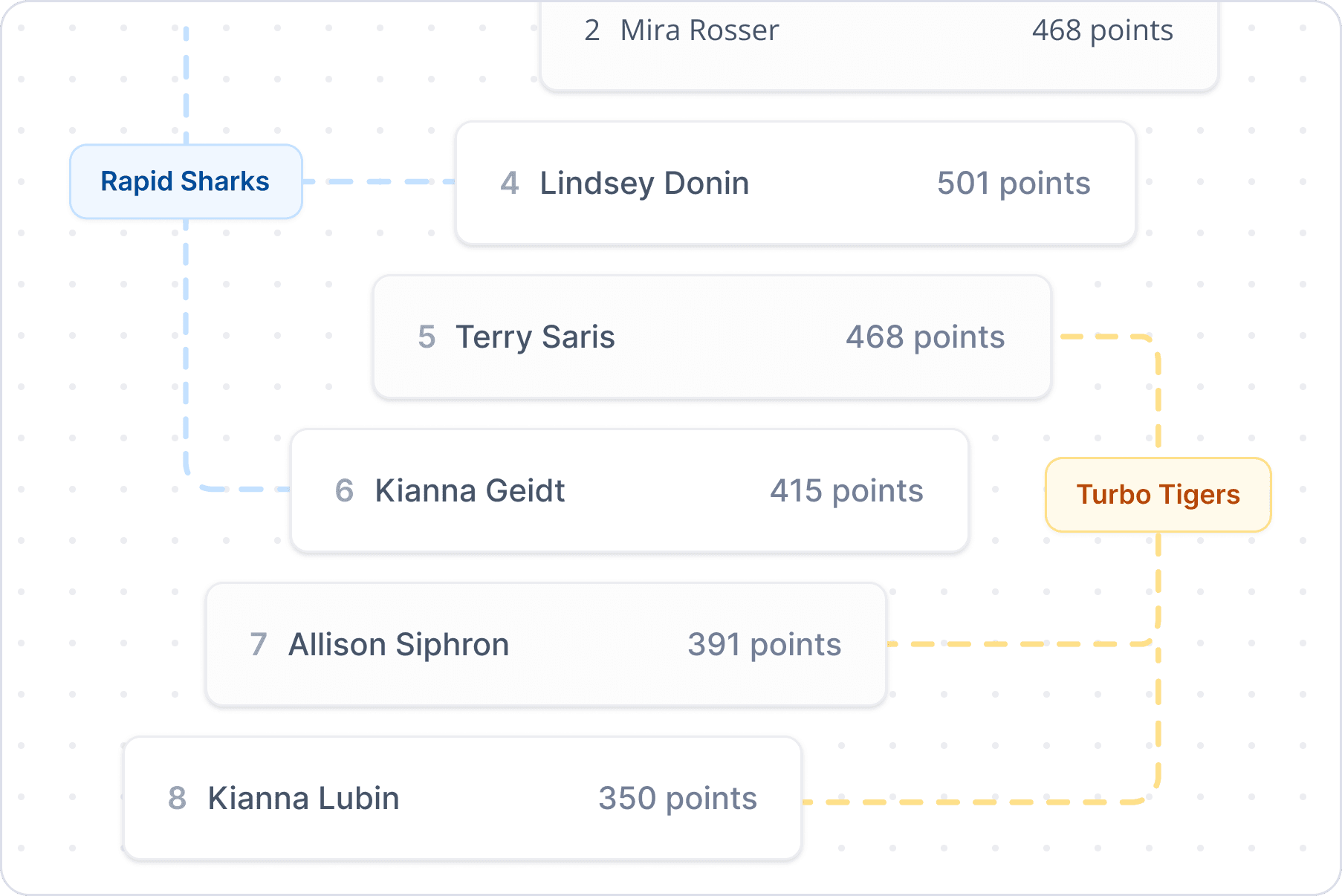This screenshot has height=896, width=1342.
Task: Click rank number 7 beside Allison Siphron
Action: tap(259, 645)
